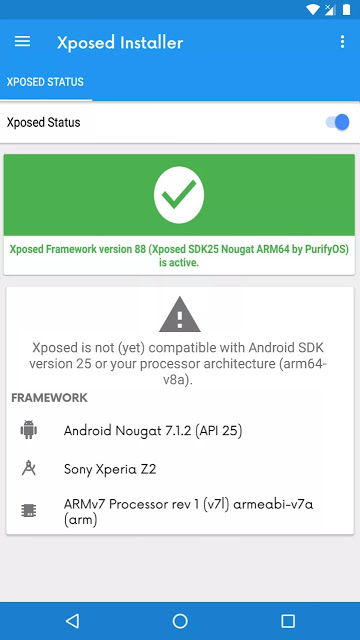Tap the Xposed Installer title

[120, 42]
